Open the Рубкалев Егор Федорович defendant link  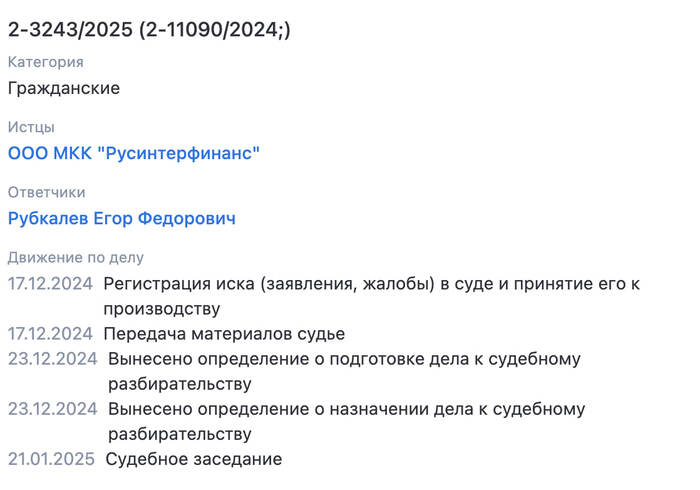[x=121, y=219]
